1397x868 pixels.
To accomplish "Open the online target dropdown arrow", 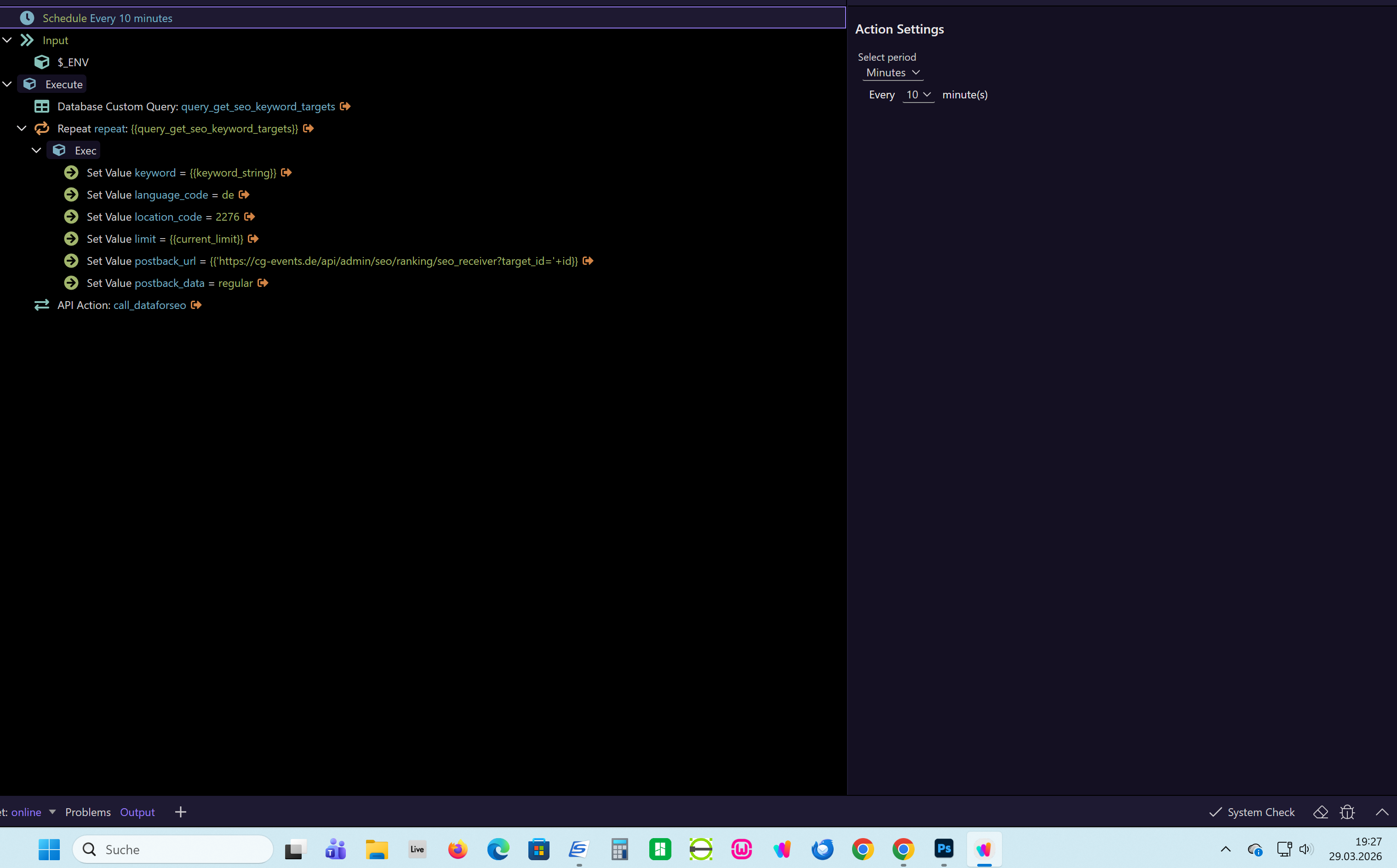I will pyautogui.click(x=52, y=812).
